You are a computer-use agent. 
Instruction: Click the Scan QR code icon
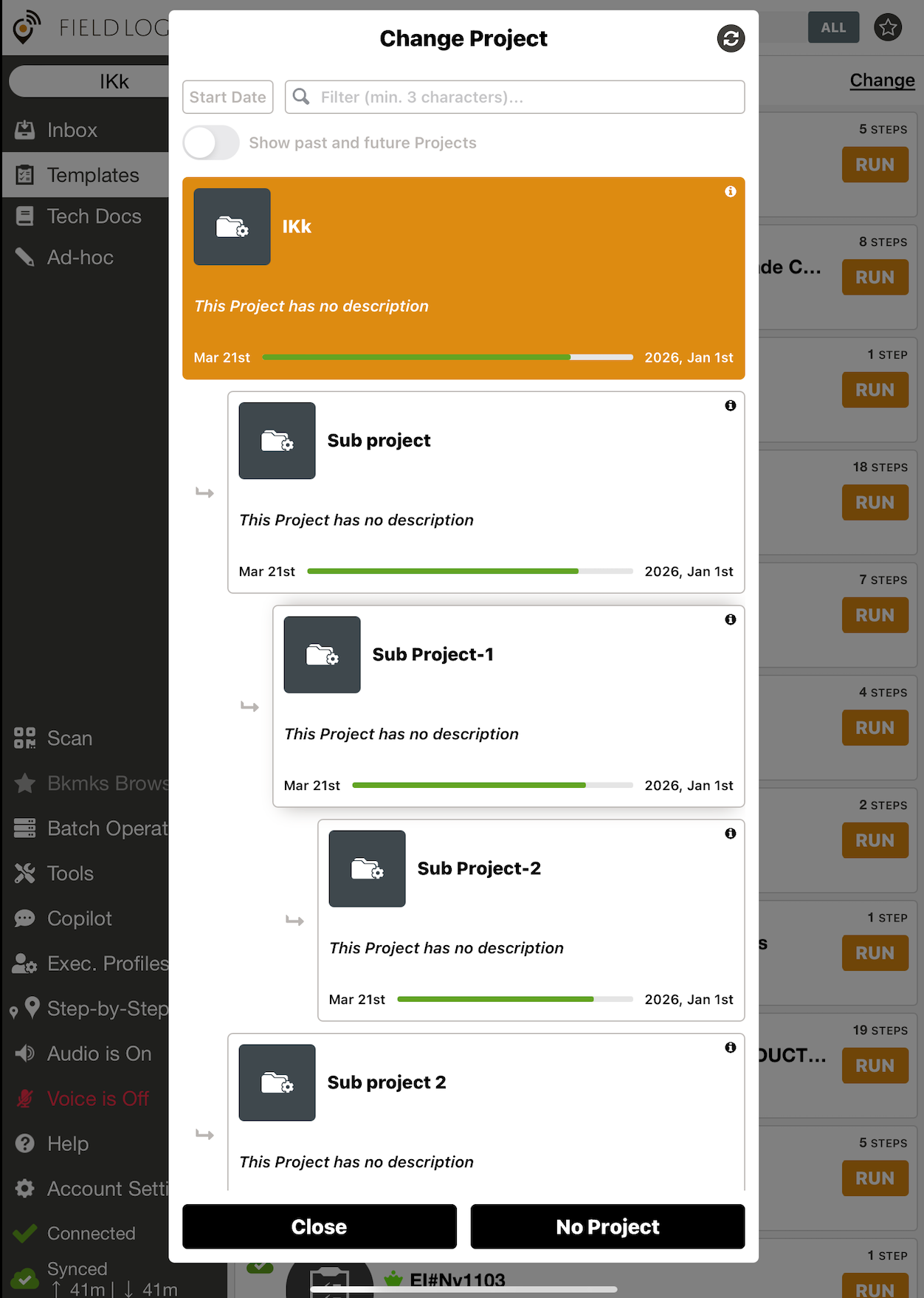25,738
